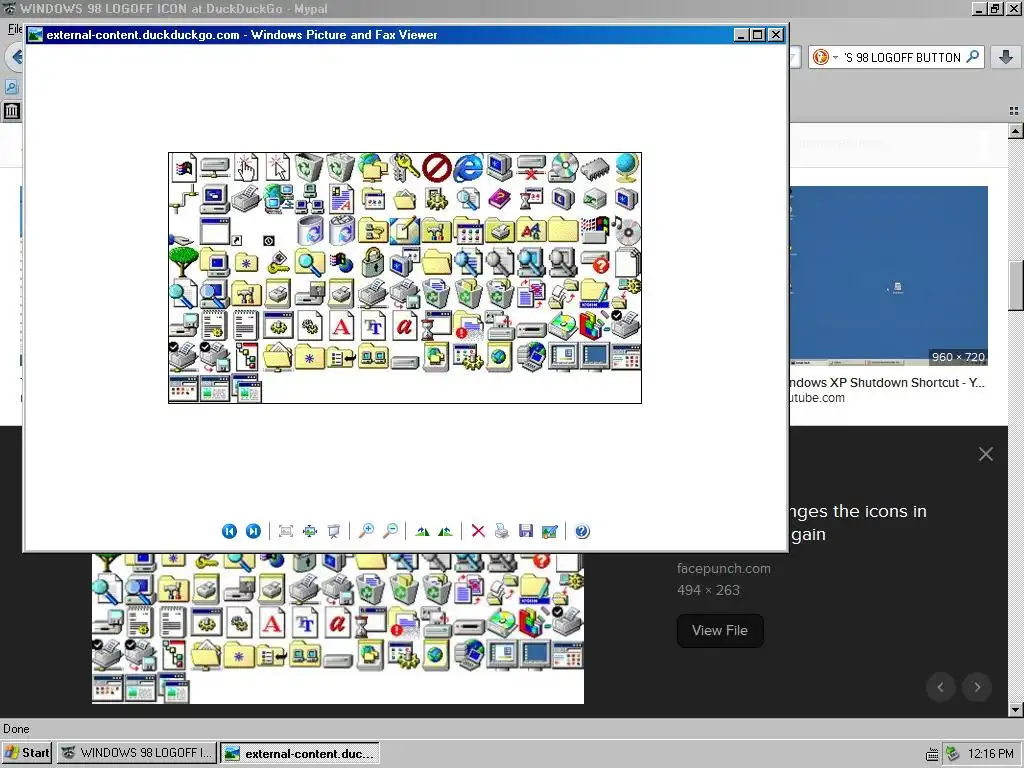1024x768 pixels.
Task: Open the facepunch.com source link
Action: 724,568
